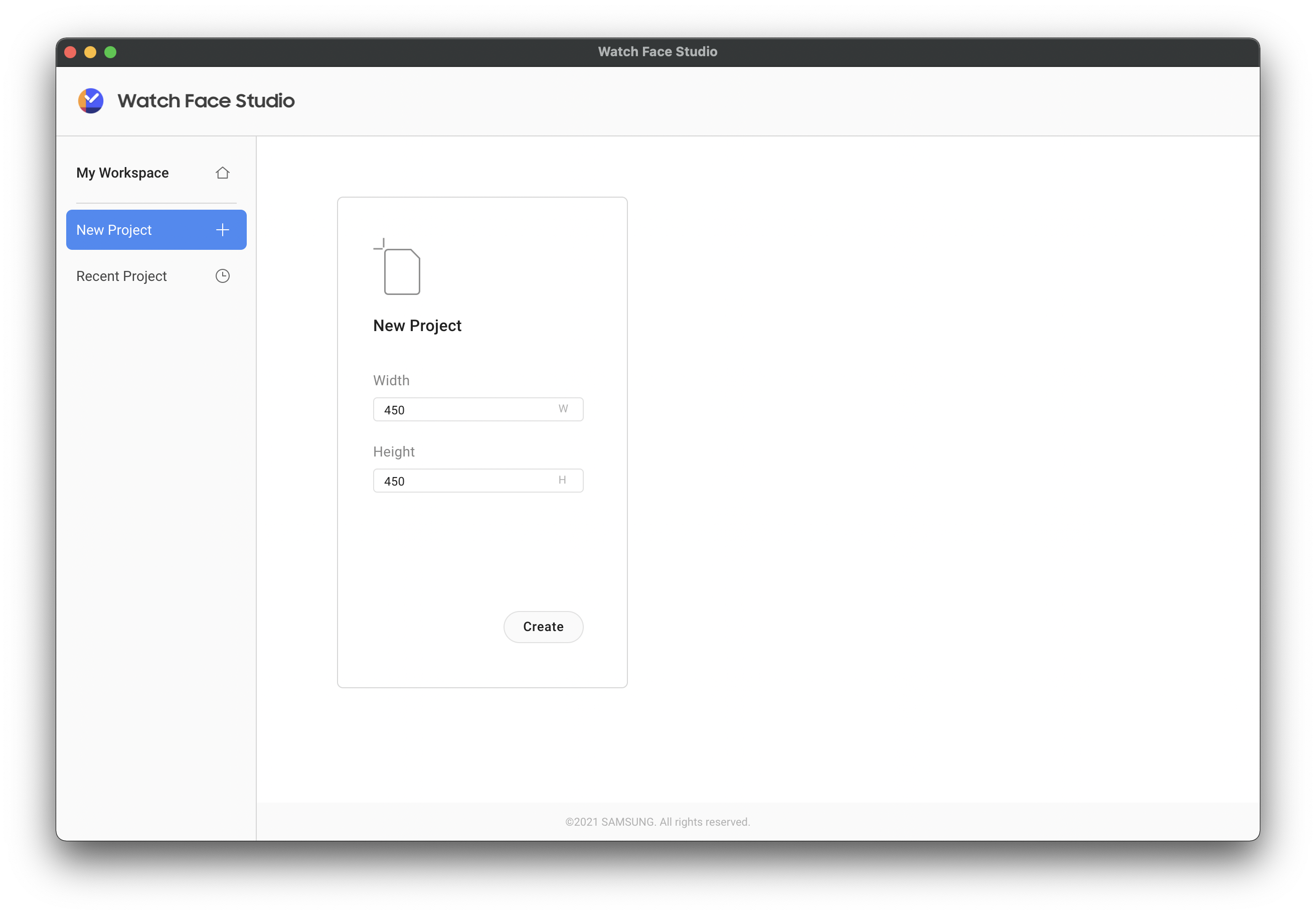The width and height of the screenshot is (1316, 915).
Task: Select New Project in the sidebar
Action: coord(115,230)
